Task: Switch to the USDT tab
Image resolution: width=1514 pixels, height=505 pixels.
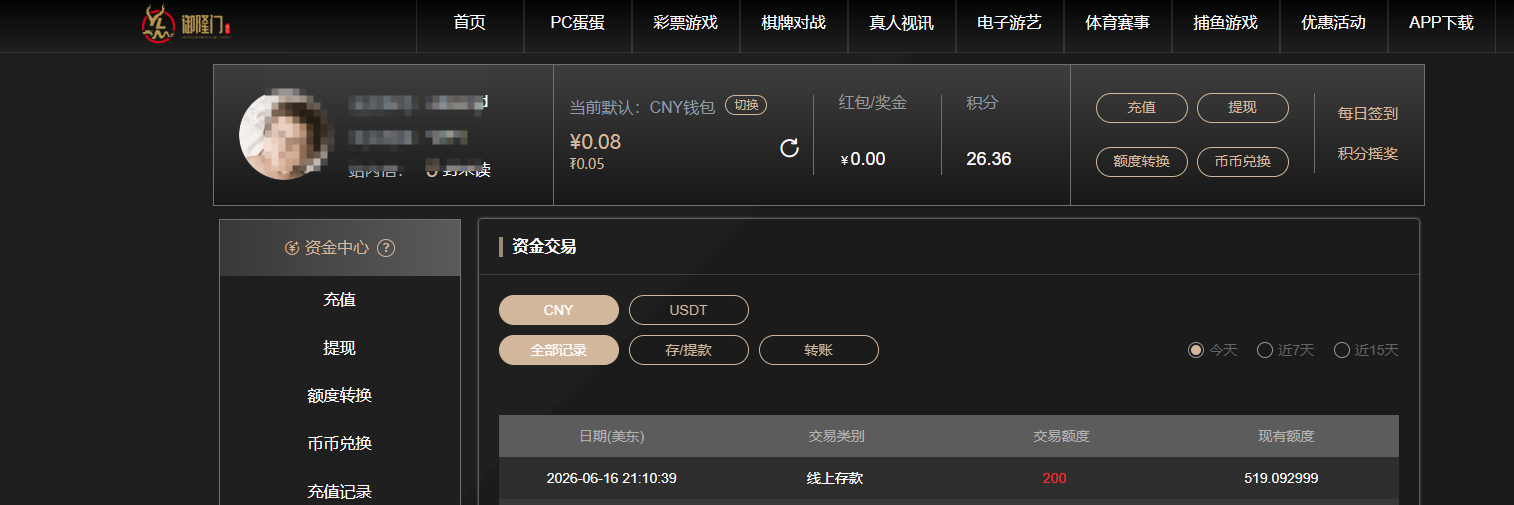Action: (688, 310)
